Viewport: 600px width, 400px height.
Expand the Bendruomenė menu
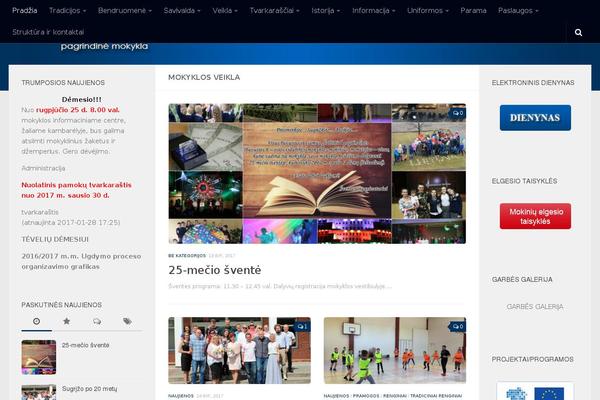pos(125,11)
